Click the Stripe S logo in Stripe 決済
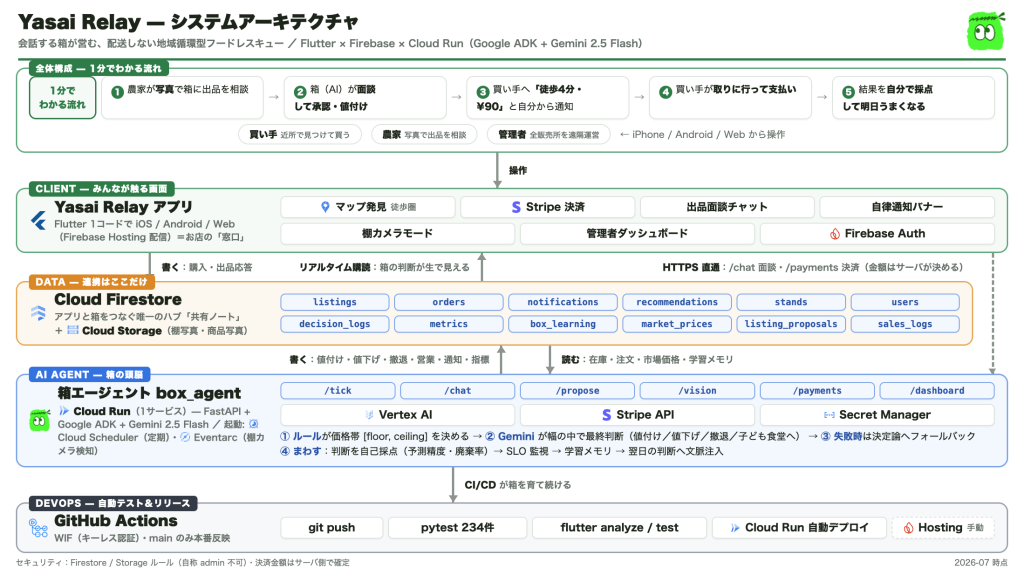 516,207
